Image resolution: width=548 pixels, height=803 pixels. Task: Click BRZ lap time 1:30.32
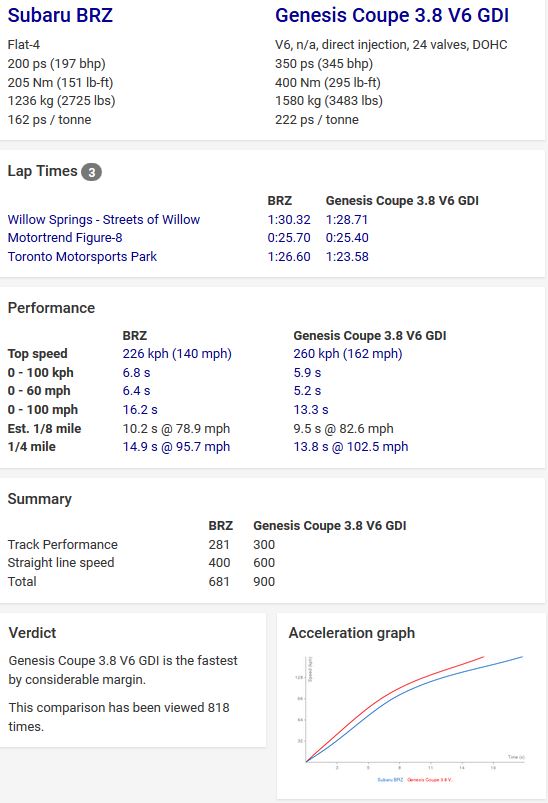click(x=289, y=220)
